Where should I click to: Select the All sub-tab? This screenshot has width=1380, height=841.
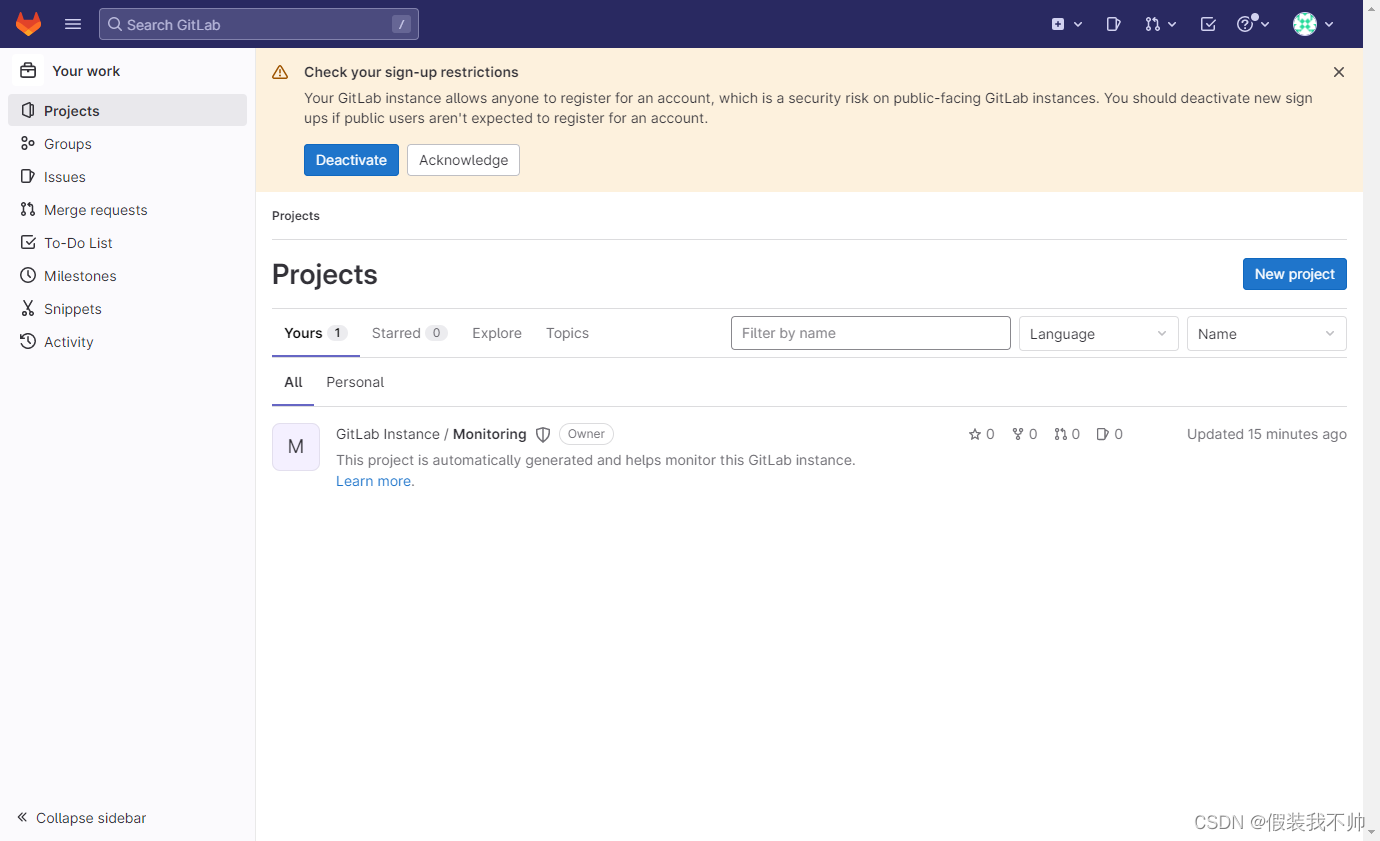point(293,382)
